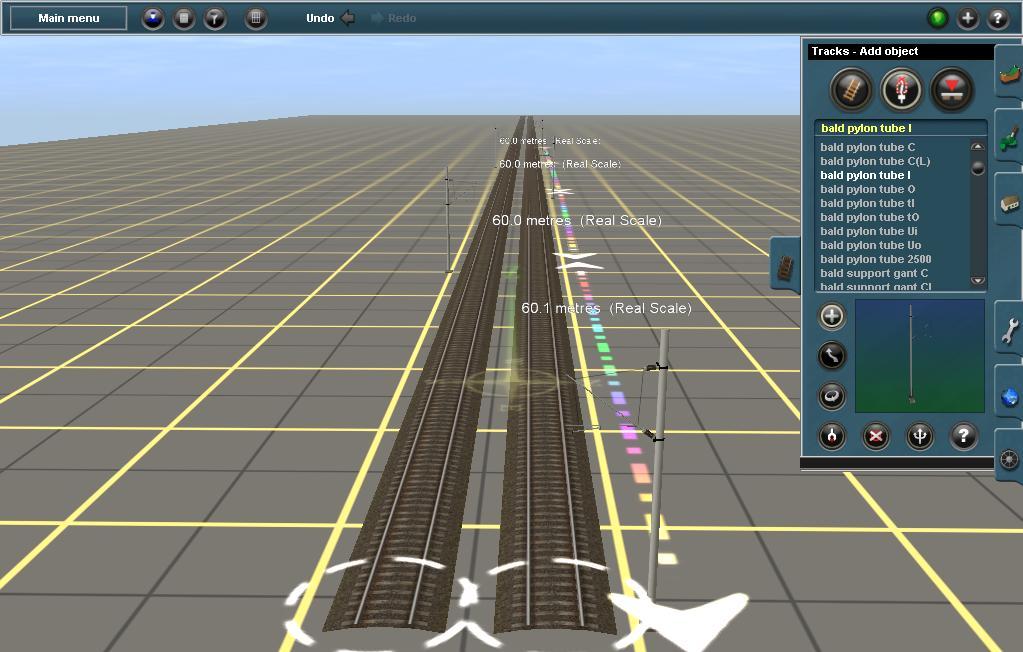The width and height of the screenshot is (1023, 652).
Task: Select the Delete object red X tool
Action: tap(876, 436)
